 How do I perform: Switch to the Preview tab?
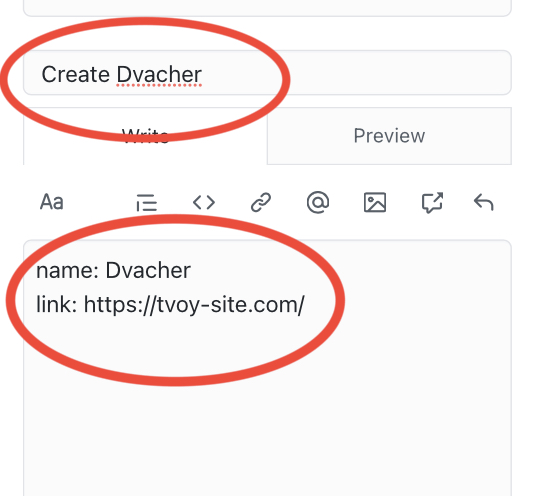click(x=389, y=136)
